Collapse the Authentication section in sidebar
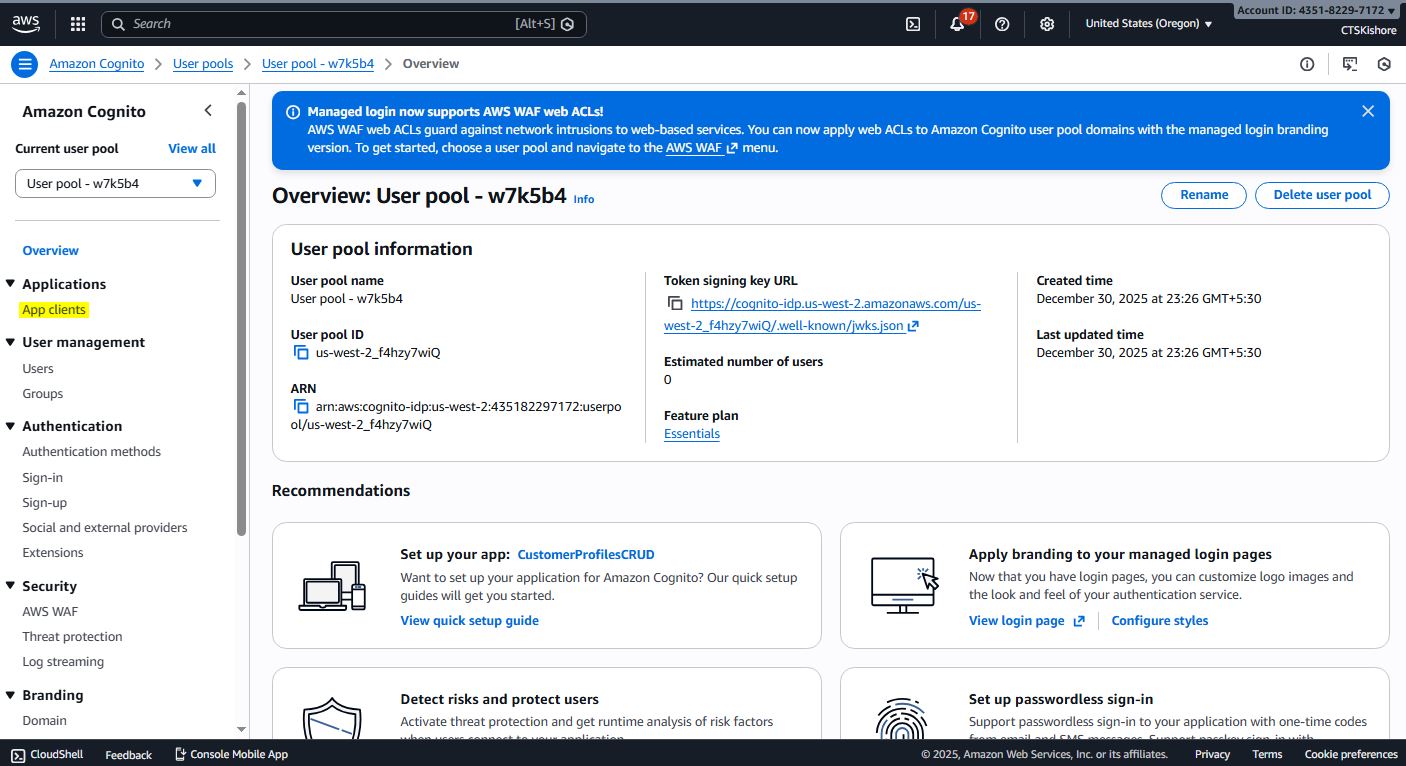The width and height of the screenshot is (1406, 766). click(x=11, y=426)
